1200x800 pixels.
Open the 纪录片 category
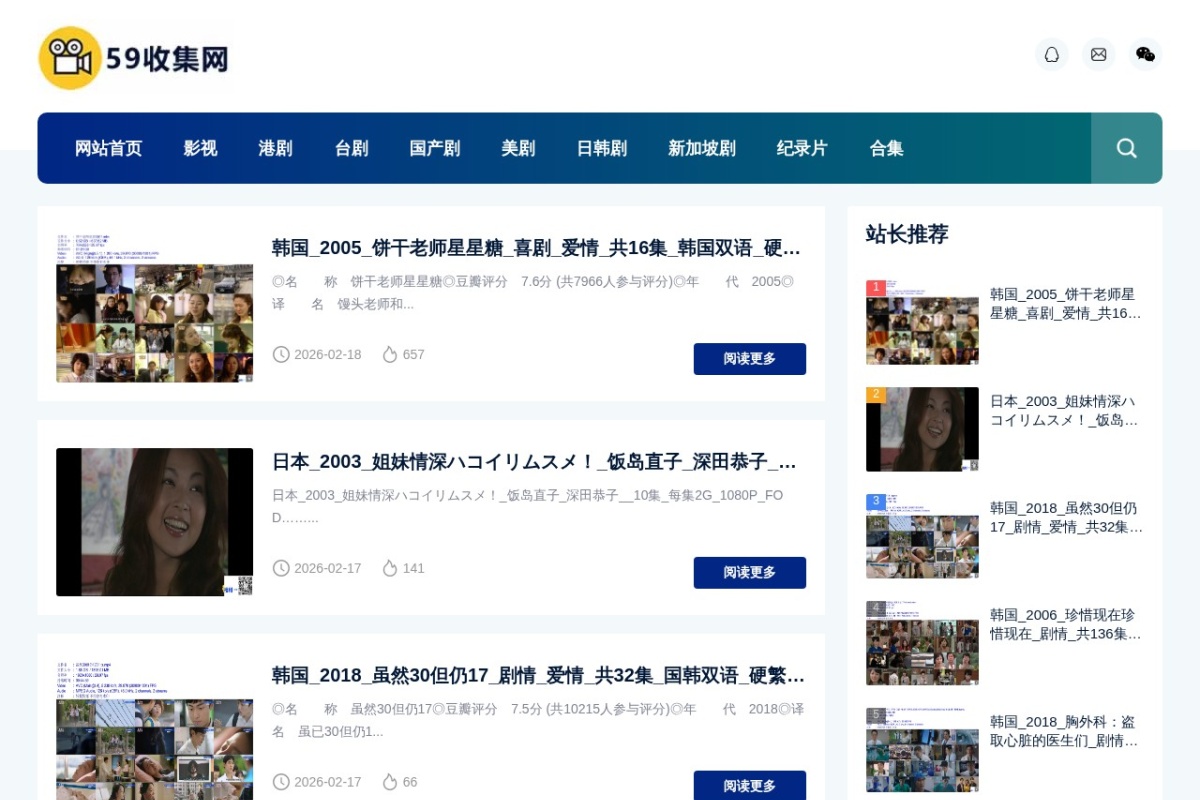point(802,148)
